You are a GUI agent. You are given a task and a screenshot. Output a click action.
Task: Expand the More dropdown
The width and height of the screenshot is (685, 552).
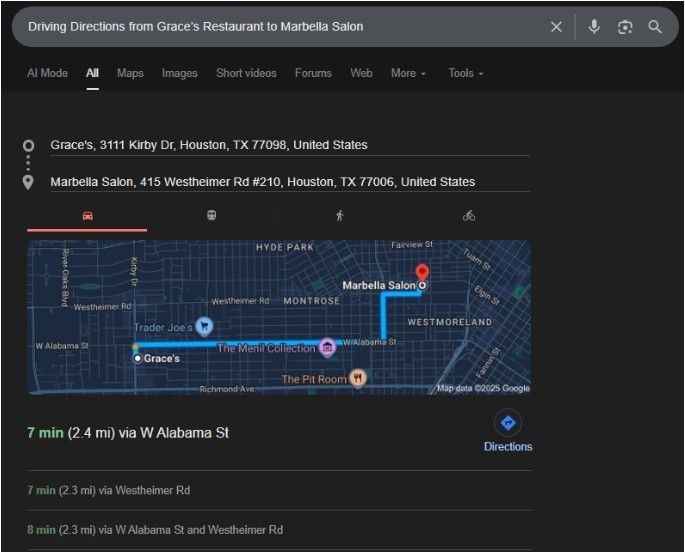click(408, 73)
